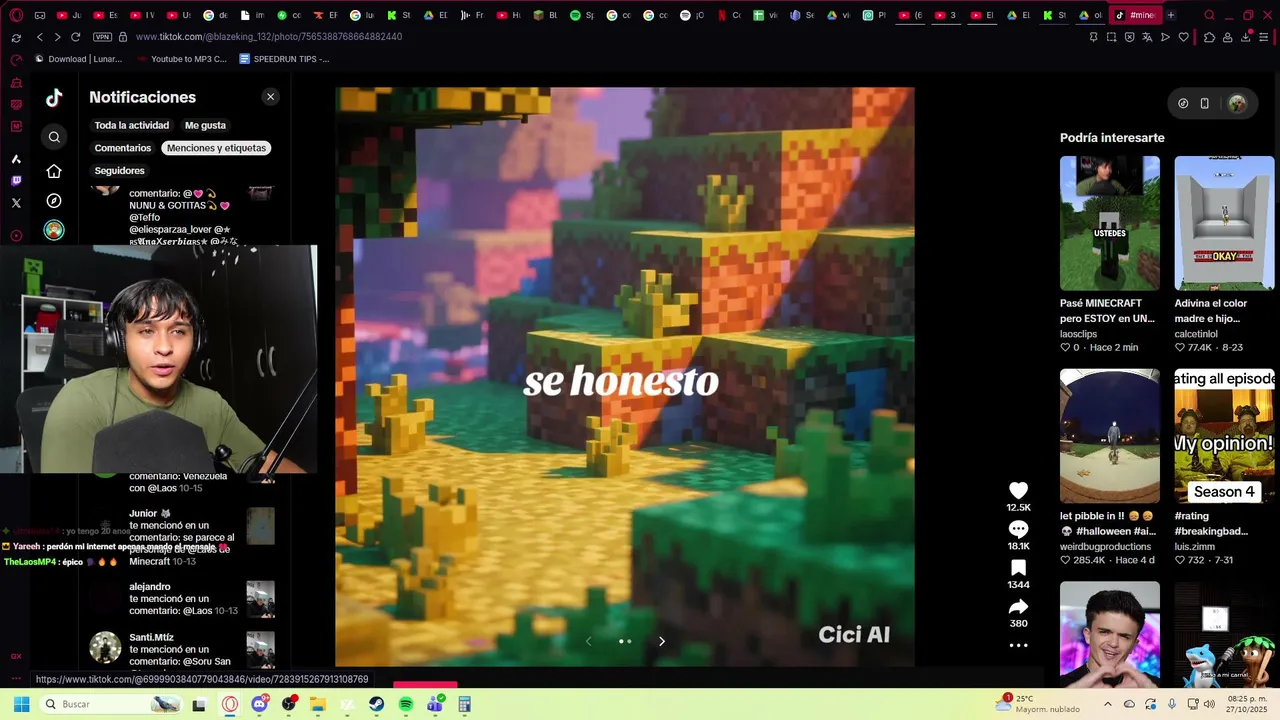Viewport: 1280px width, 720px height.
Task: Click the tiktok.com address bar URL
Action: pos(268,37)
